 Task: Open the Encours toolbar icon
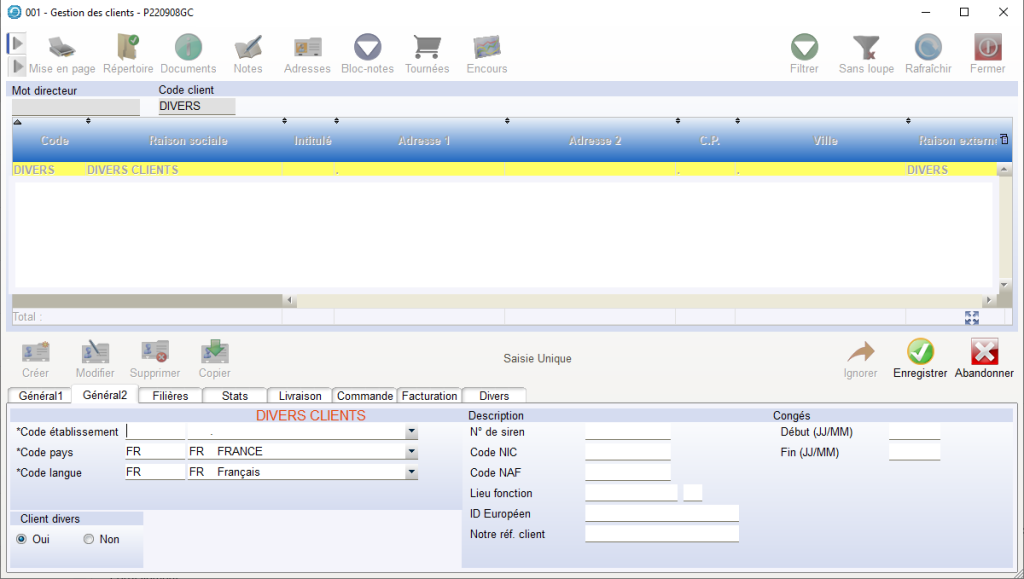click(x=487, y=48)
